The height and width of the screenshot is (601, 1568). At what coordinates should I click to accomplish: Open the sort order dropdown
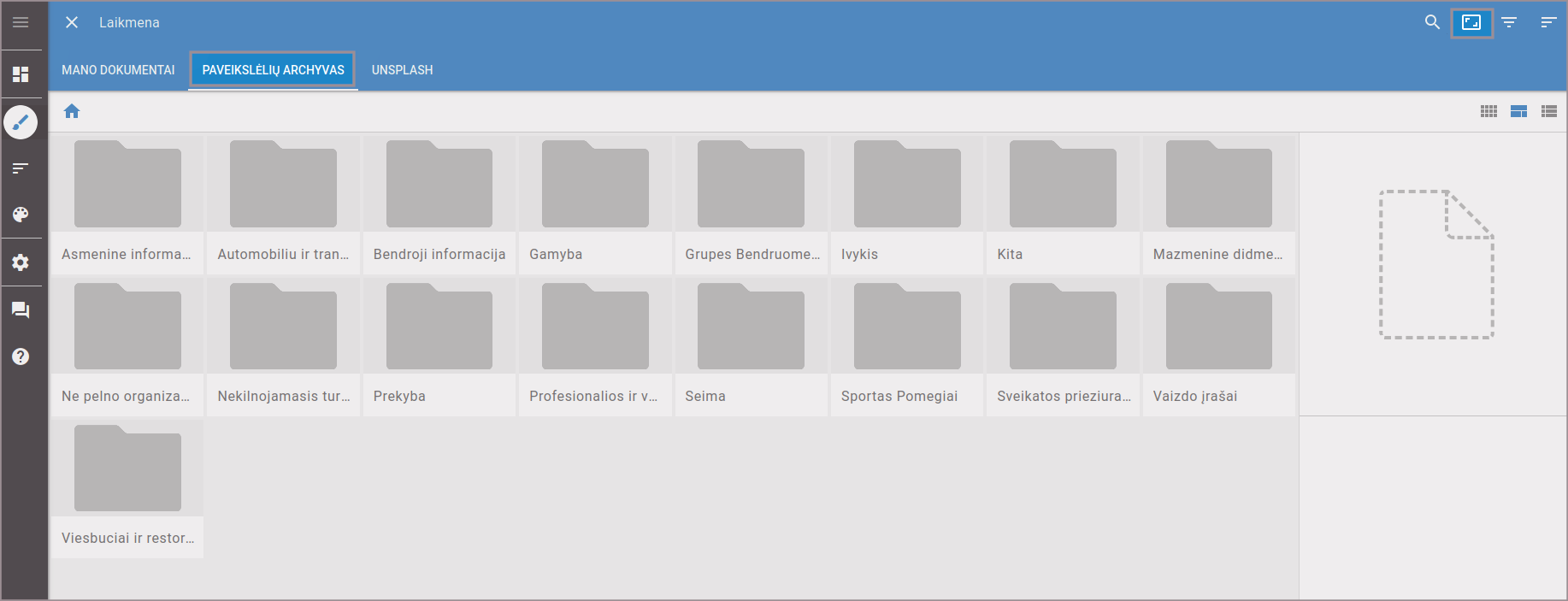click(1548, 22)
